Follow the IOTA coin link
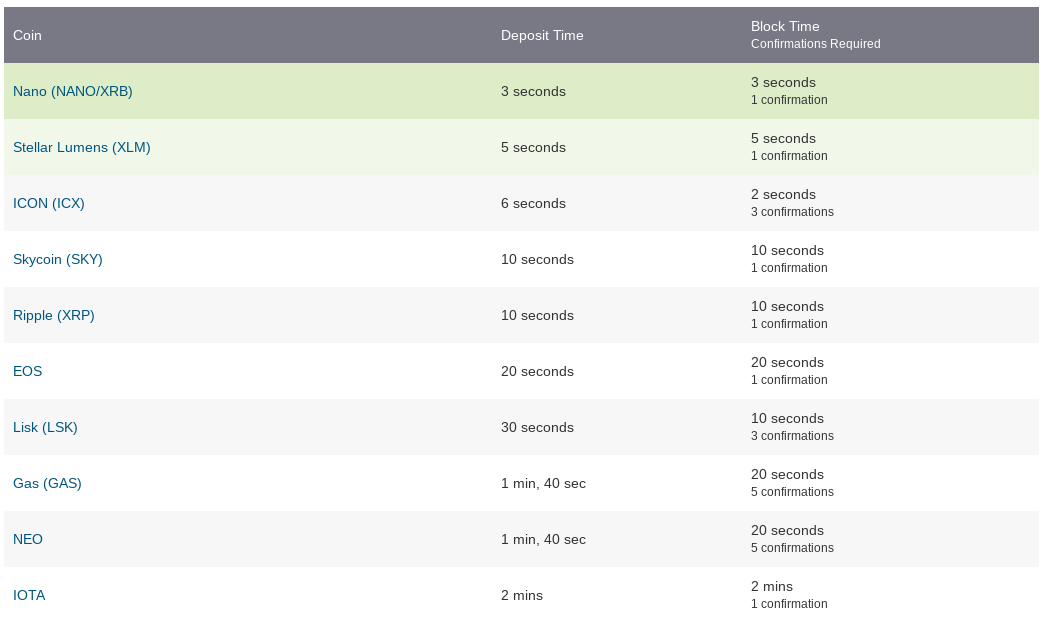 (x=29, y=595)
